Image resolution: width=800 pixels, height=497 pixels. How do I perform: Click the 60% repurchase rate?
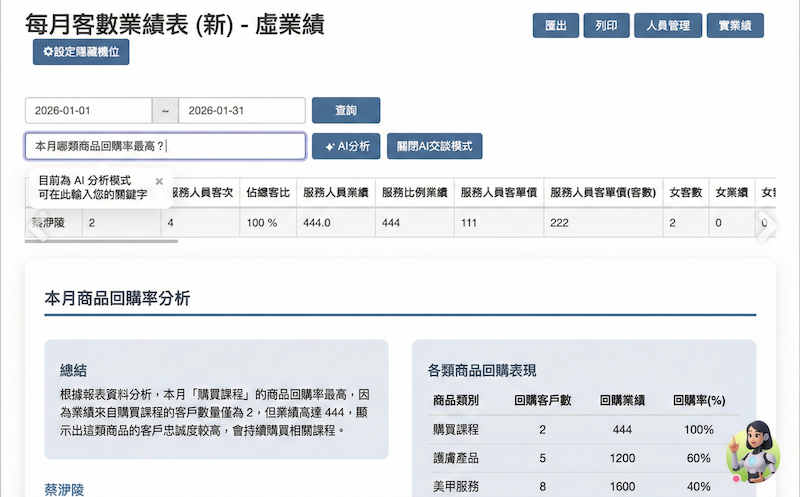pos(699,458)
